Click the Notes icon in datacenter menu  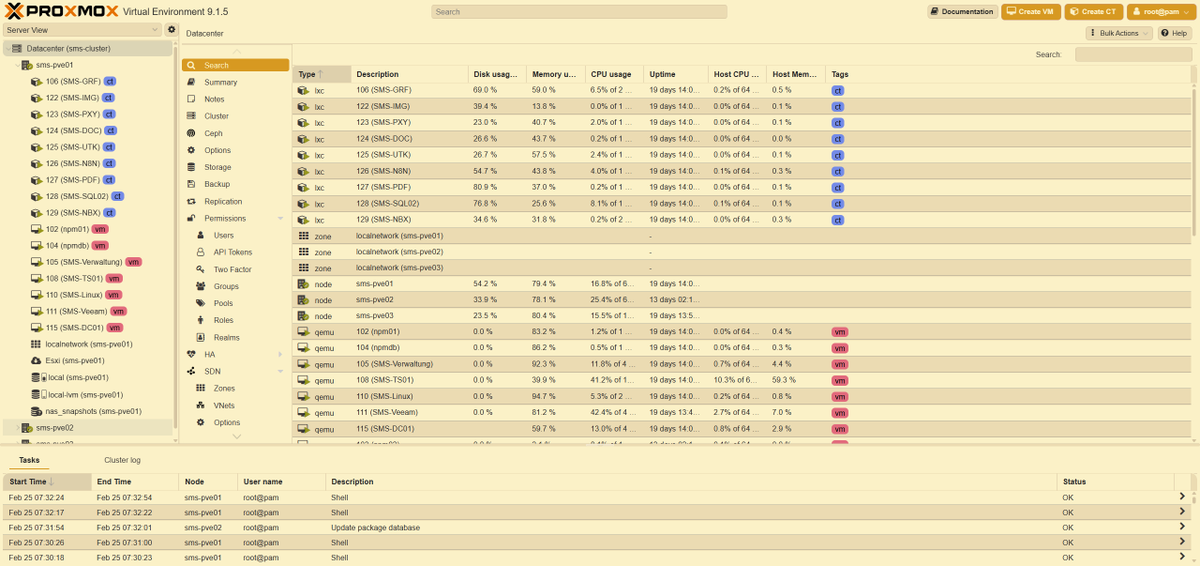coord(191,99)
